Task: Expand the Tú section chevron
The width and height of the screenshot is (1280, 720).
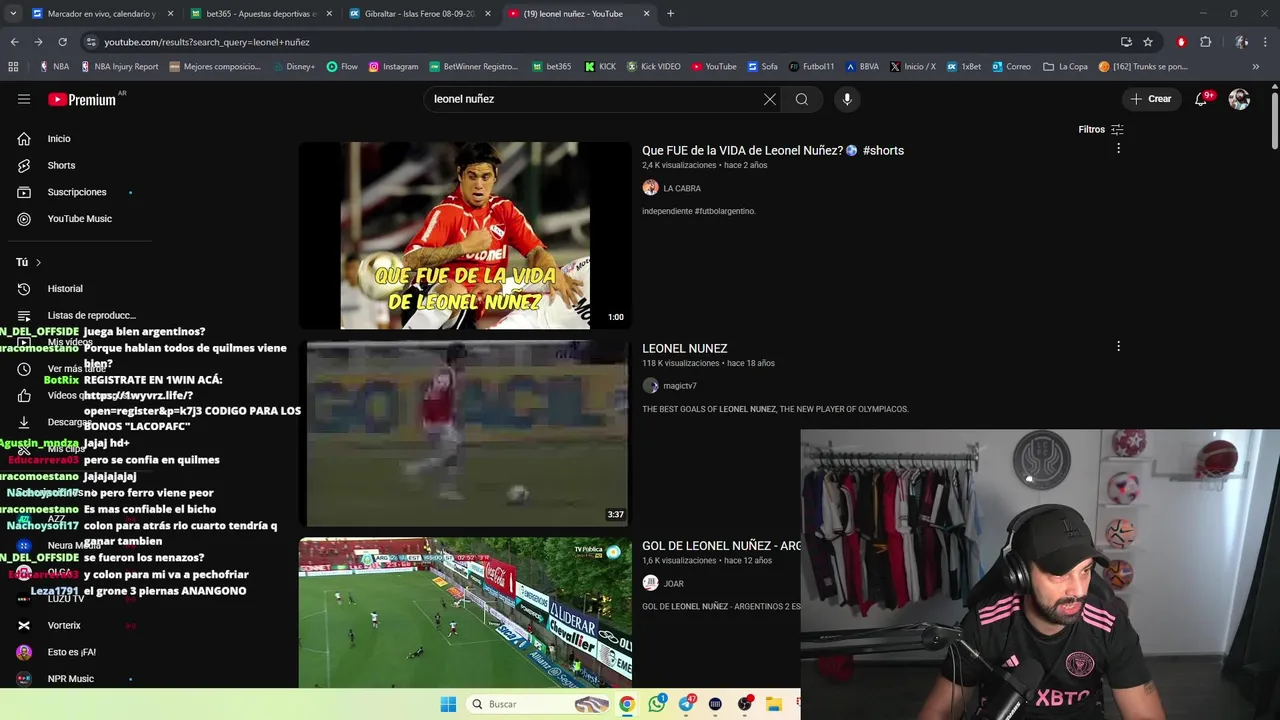Action: [x=38, y=262]
